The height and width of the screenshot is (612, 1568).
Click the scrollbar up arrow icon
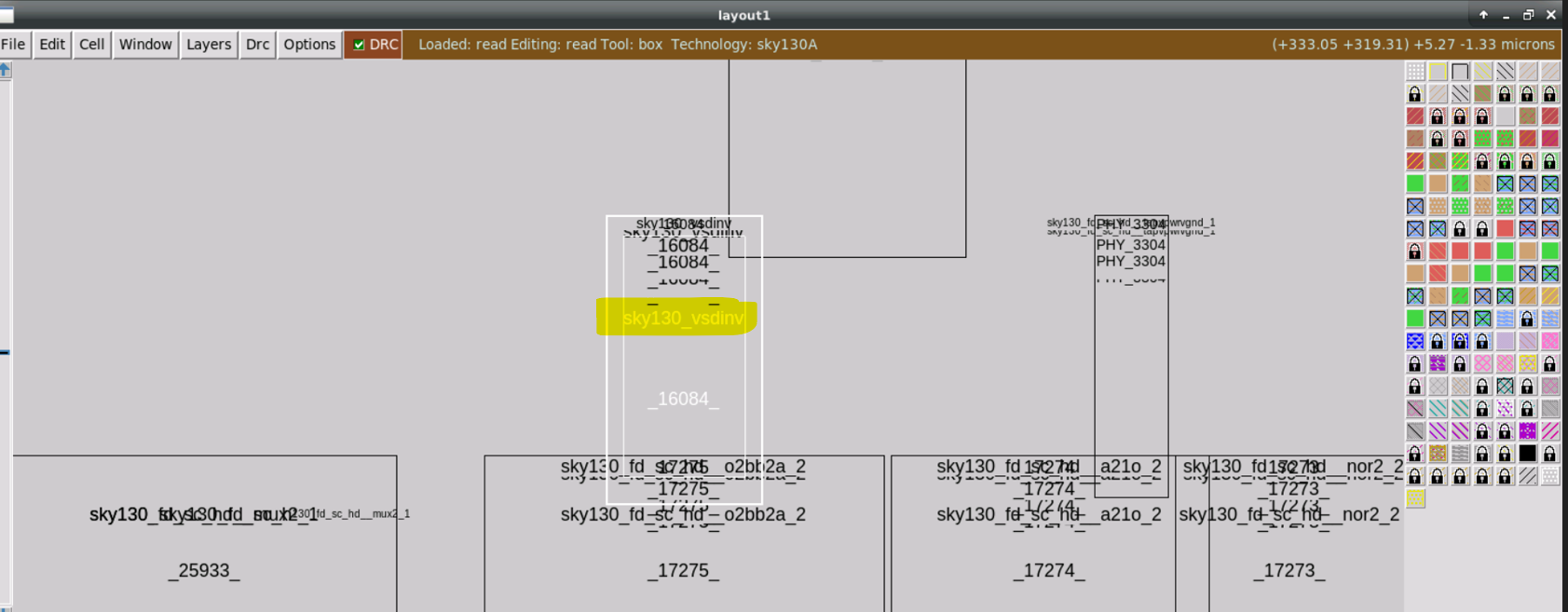5,70
